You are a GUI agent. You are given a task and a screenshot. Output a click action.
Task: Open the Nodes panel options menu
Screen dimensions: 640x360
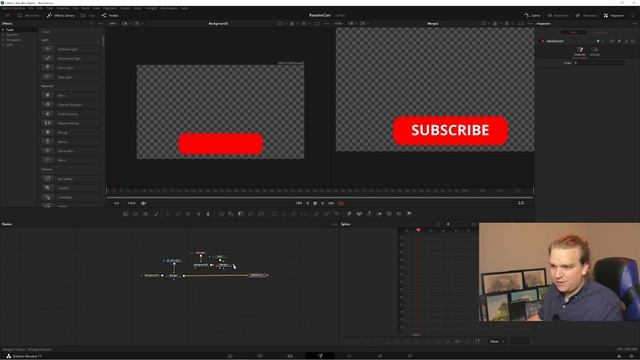coord(334,224)
